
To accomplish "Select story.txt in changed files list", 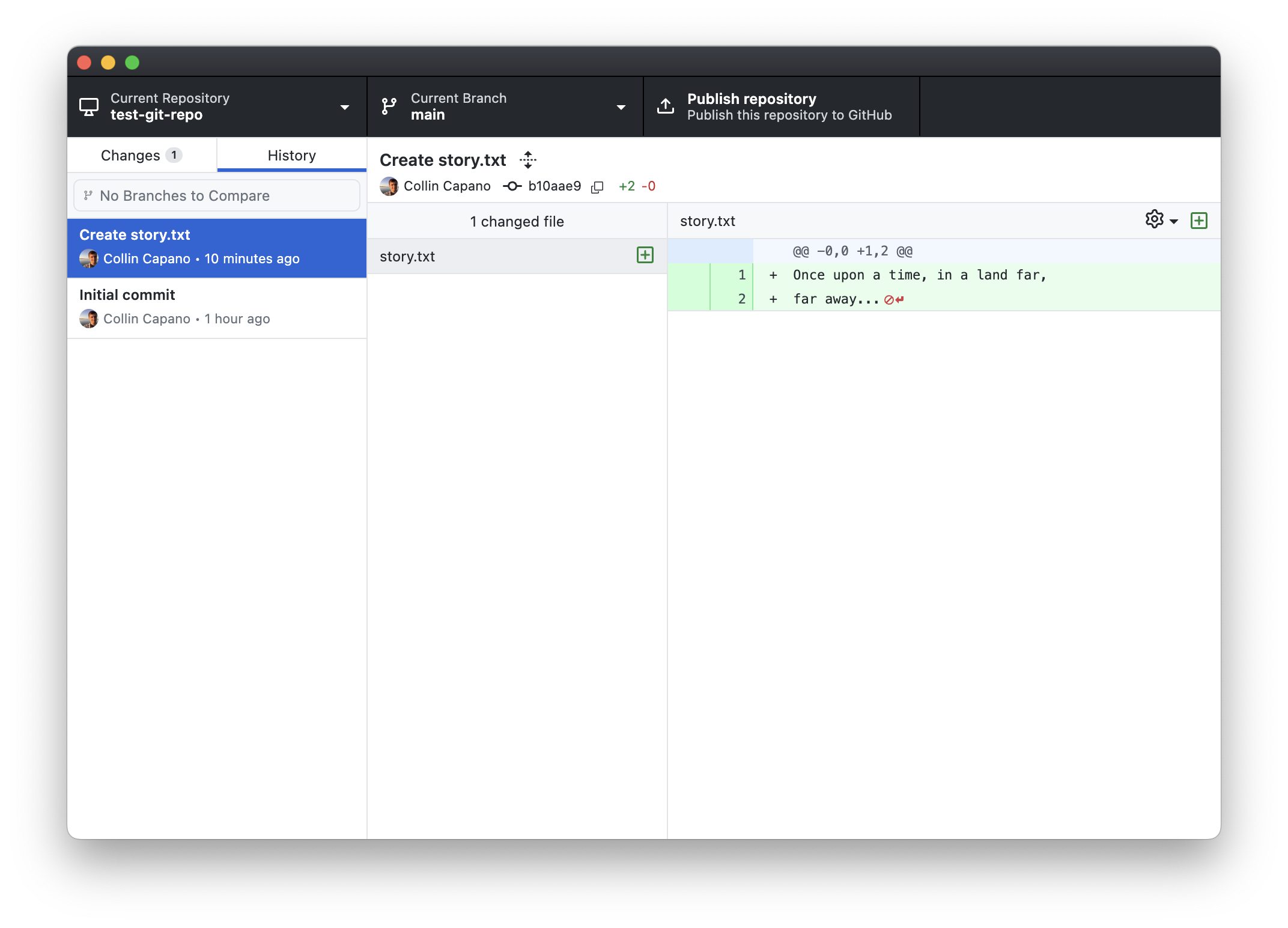I will coord(517,256).
